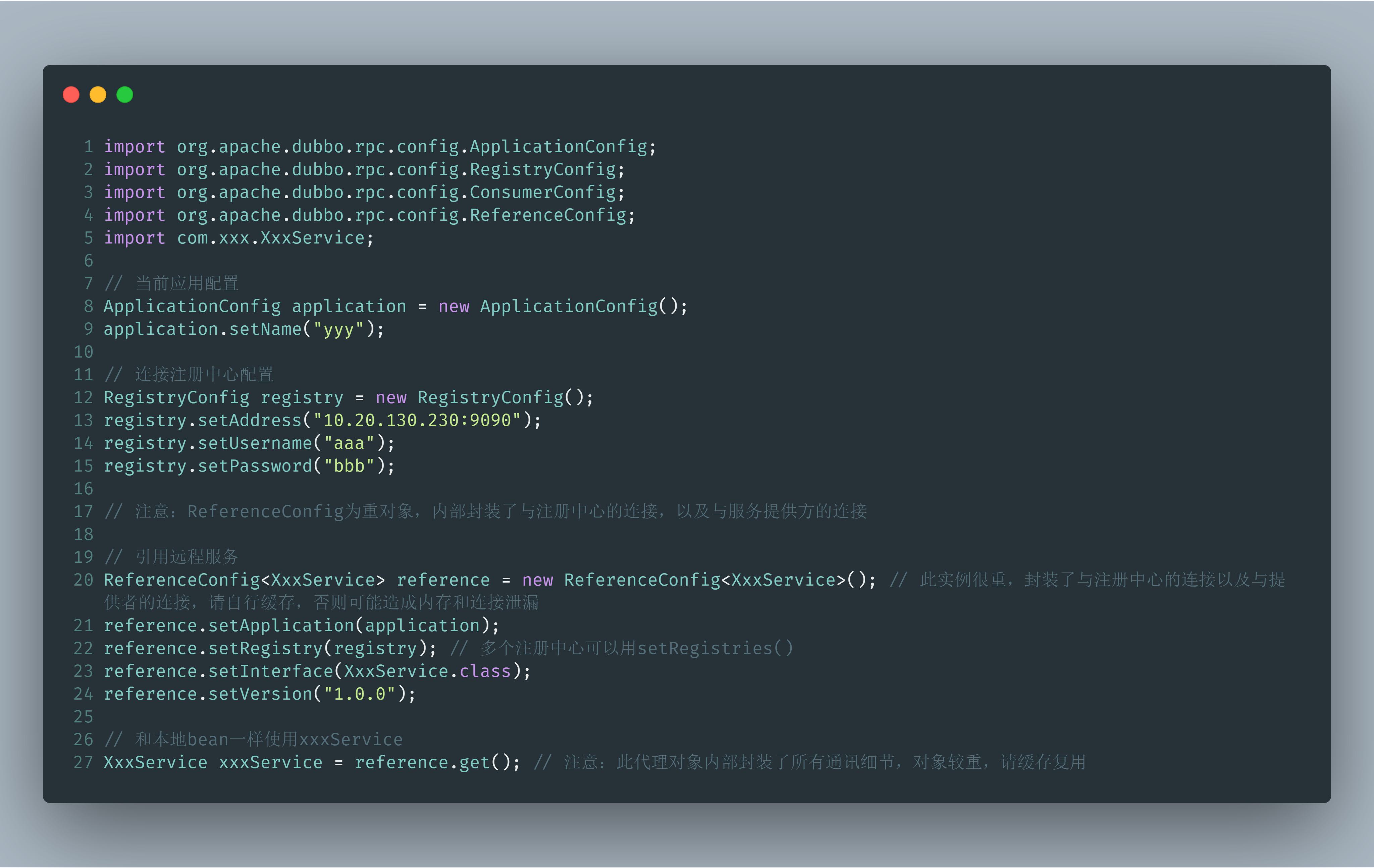Click the green maximize window dot
The width and height of the screenshot is (1374, 868).
click(125, 94)
